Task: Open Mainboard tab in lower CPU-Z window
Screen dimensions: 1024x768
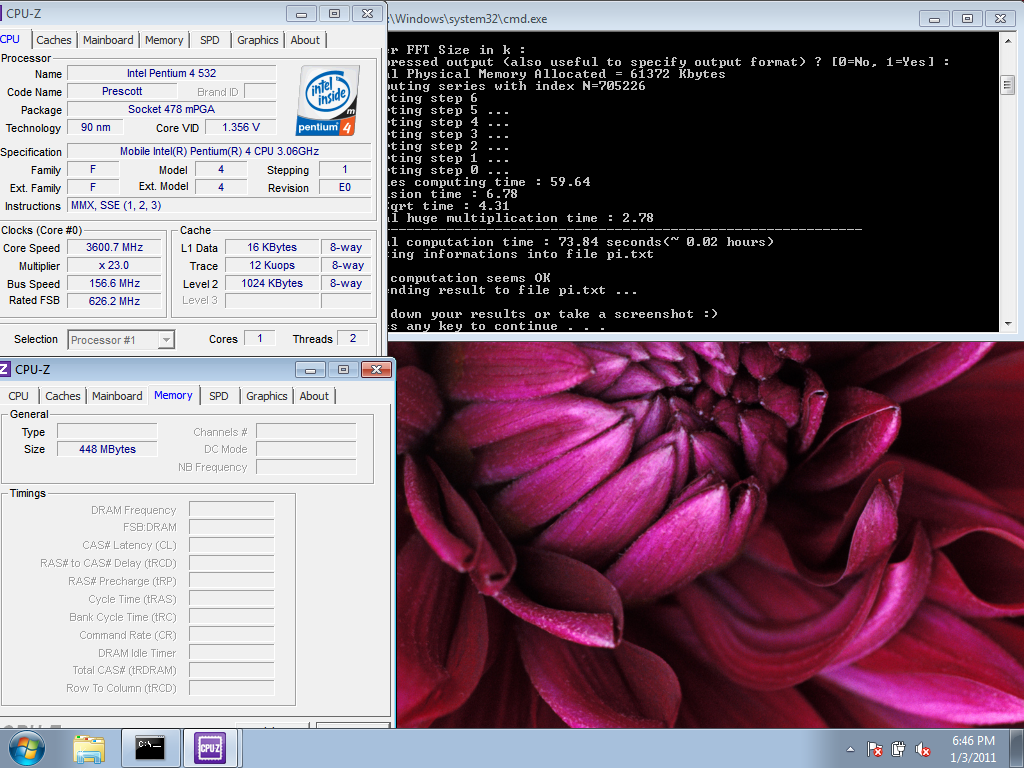Action: point(117,396)
